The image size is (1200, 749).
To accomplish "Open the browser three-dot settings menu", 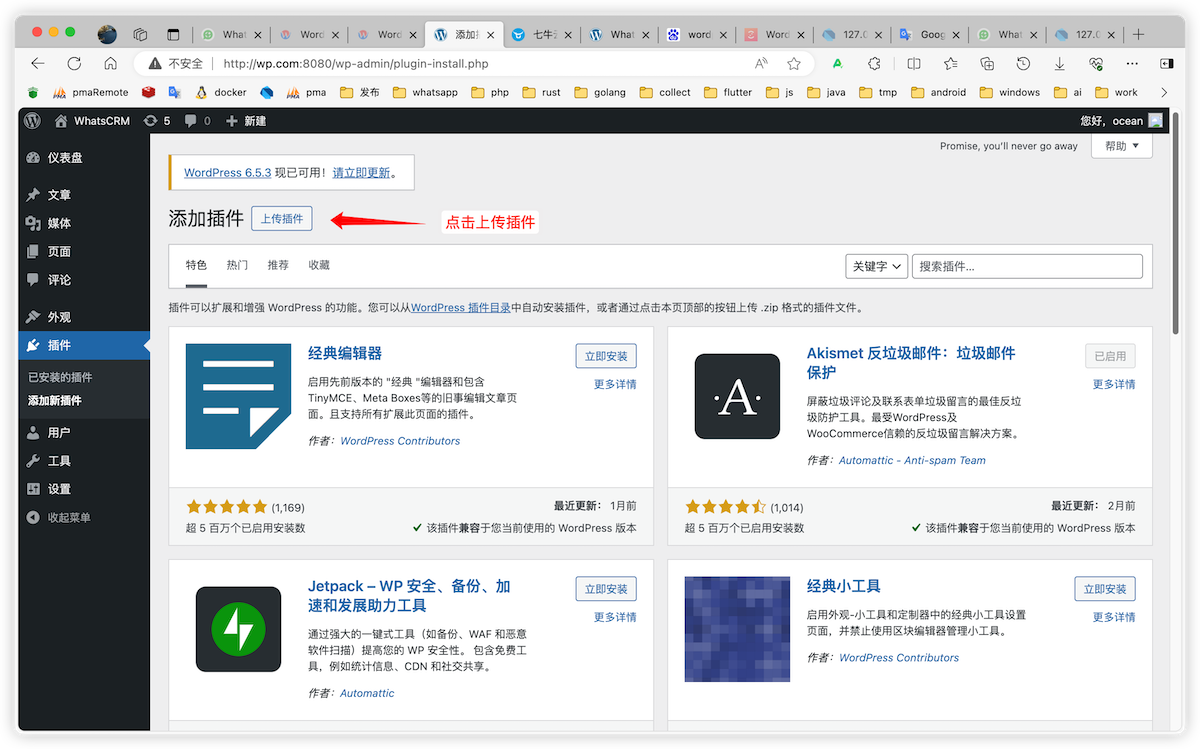I will (x=1132, y=63).
